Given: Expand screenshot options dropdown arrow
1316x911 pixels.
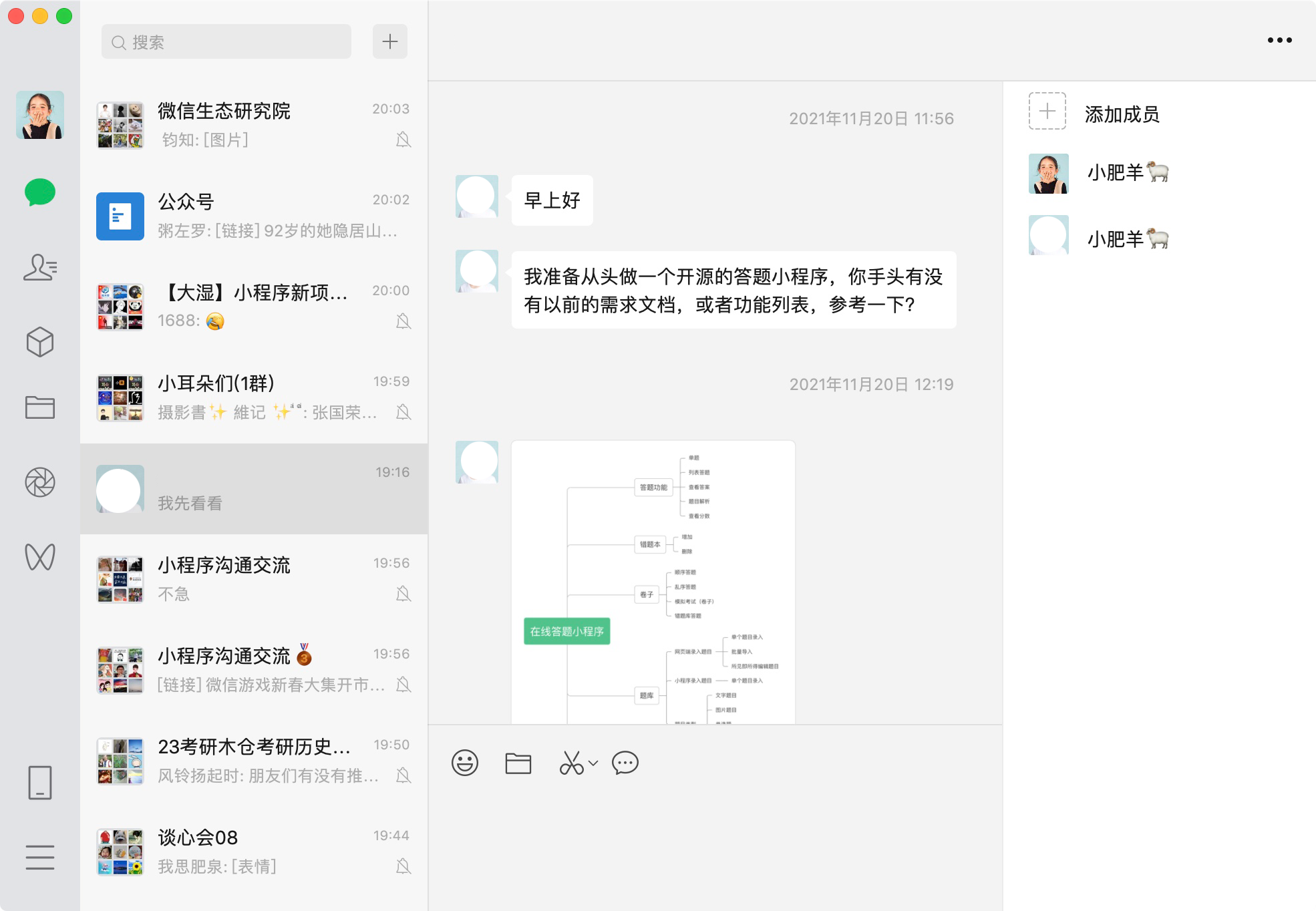Looking at the screenshot, I should point(593,763).
